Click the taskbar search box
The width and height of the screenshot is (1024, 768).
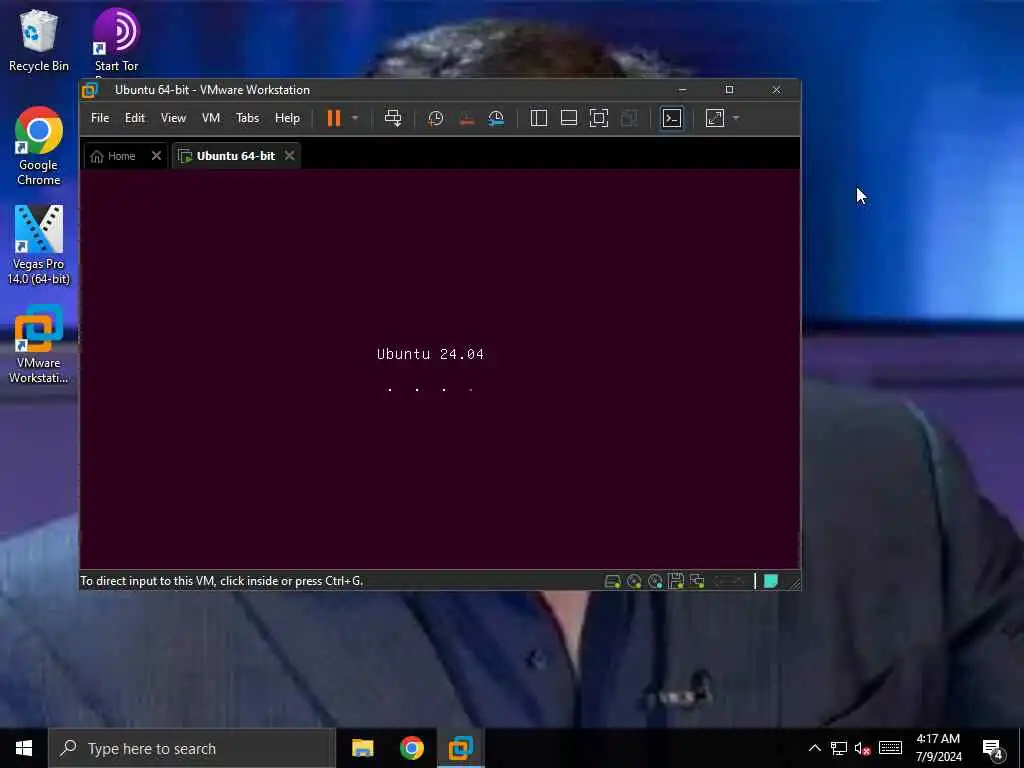(x=192, y=748)
